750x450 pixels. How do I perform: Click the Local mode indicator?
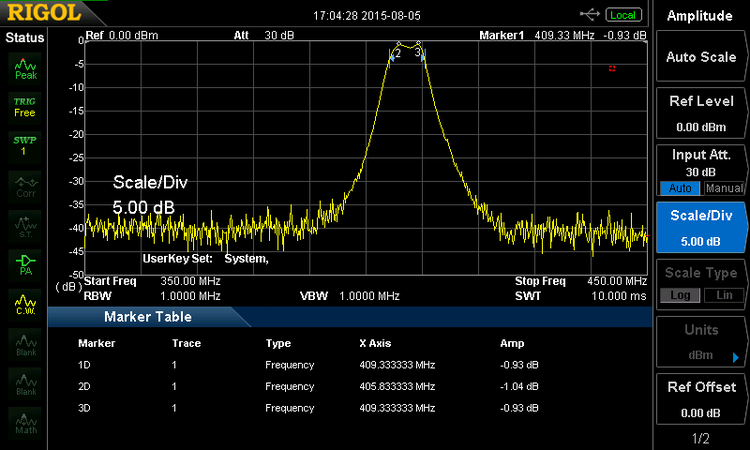[623, 15]
